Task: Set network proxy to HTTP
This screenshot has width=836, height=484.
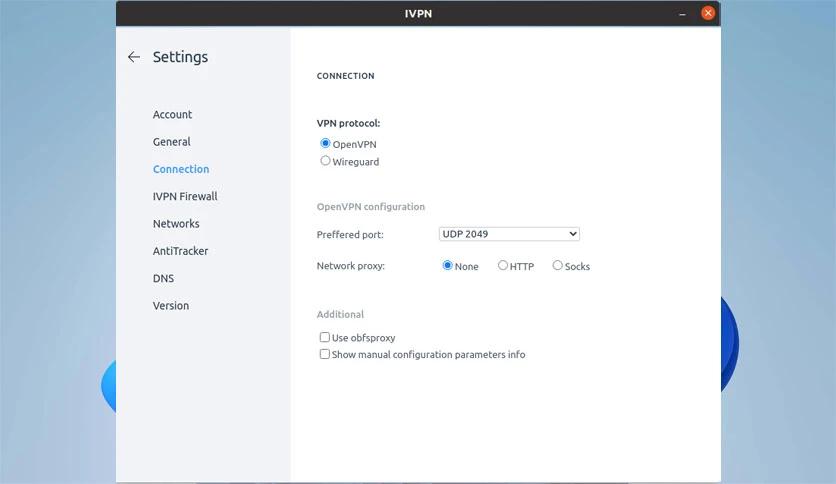Action: [503, 265]
